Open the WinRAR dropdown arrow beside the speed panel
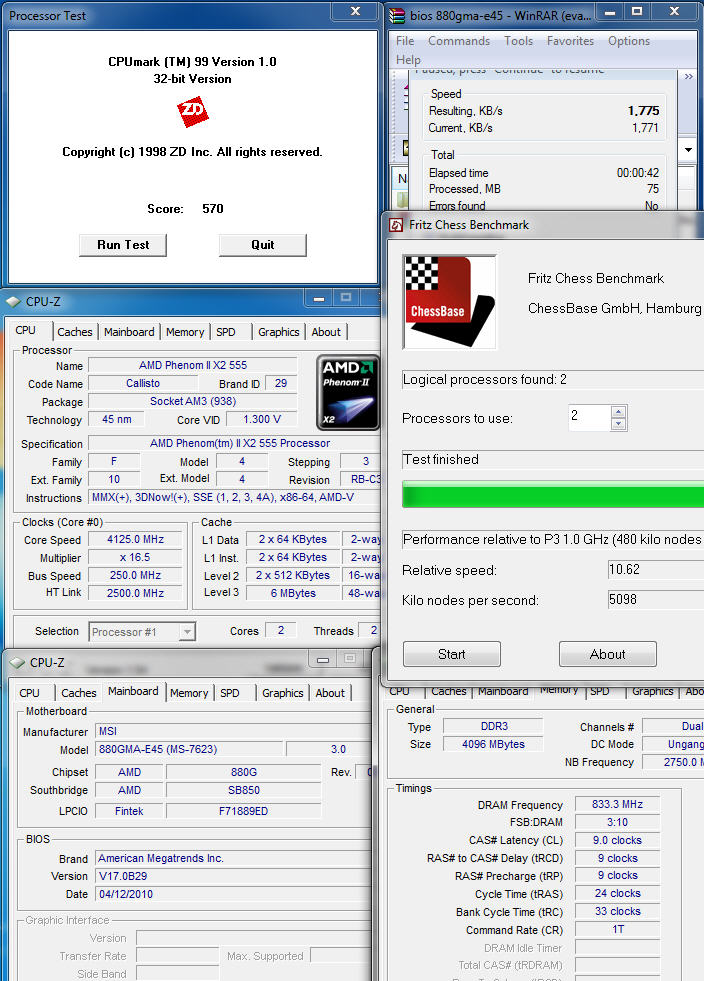The image size is (704, 981). (x=688, y=150)
